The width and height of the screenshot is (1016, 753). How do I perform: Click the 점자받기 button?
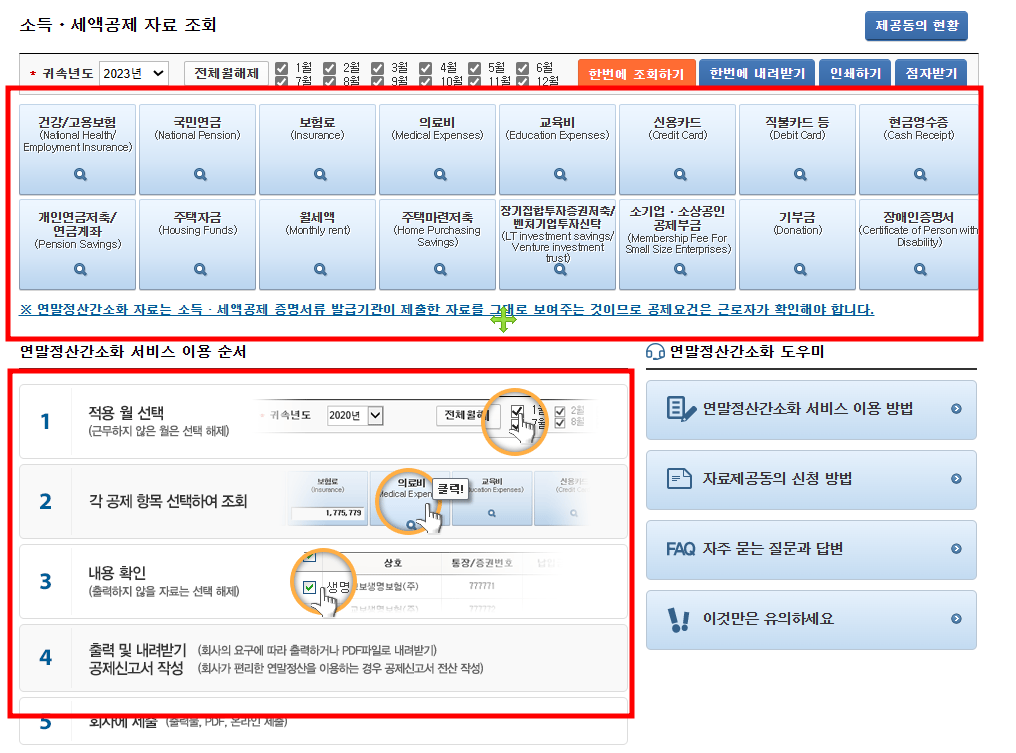coord(931,73)
